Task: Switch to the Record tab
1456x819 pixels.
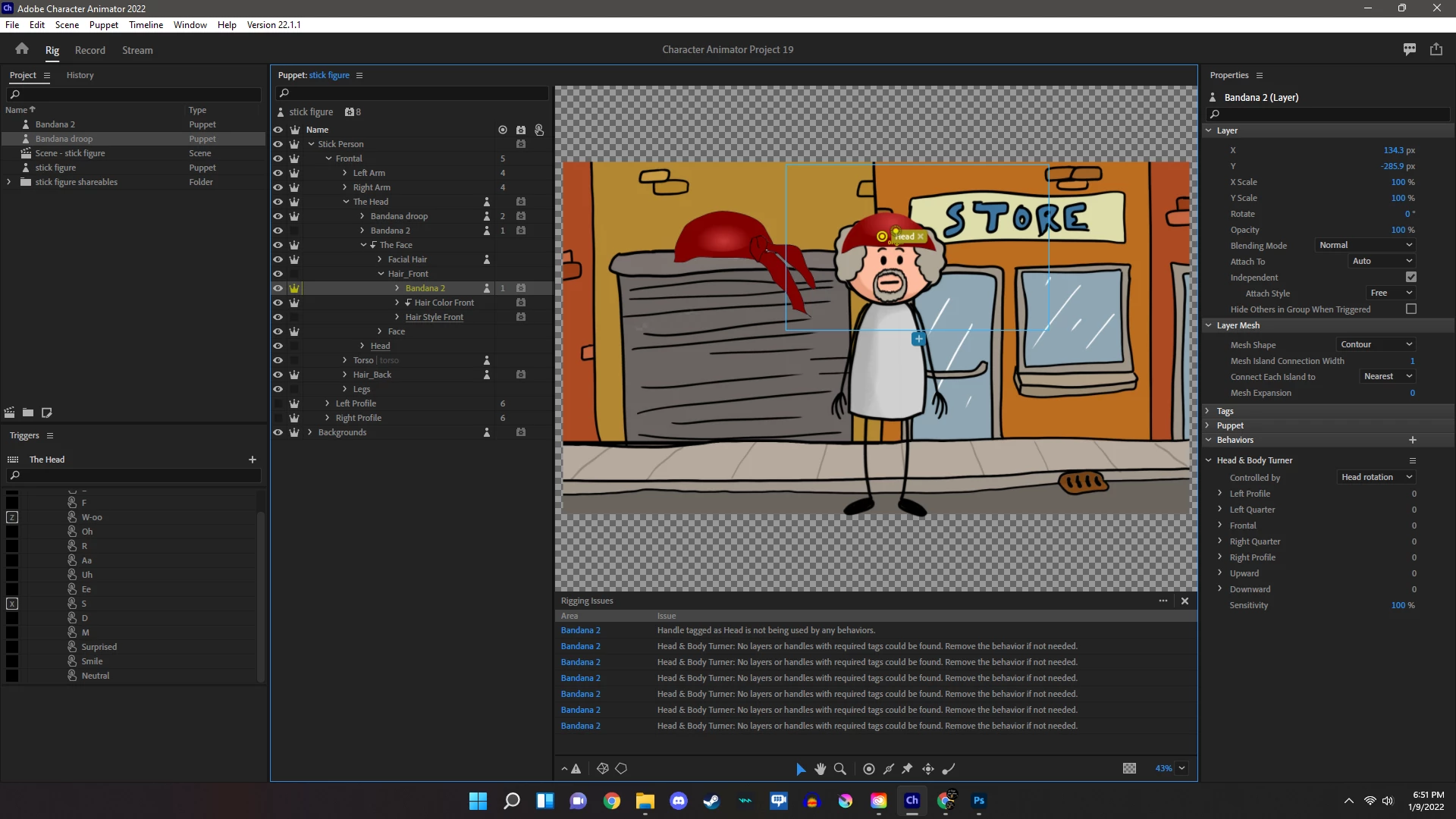Action: tap(89, 50)
